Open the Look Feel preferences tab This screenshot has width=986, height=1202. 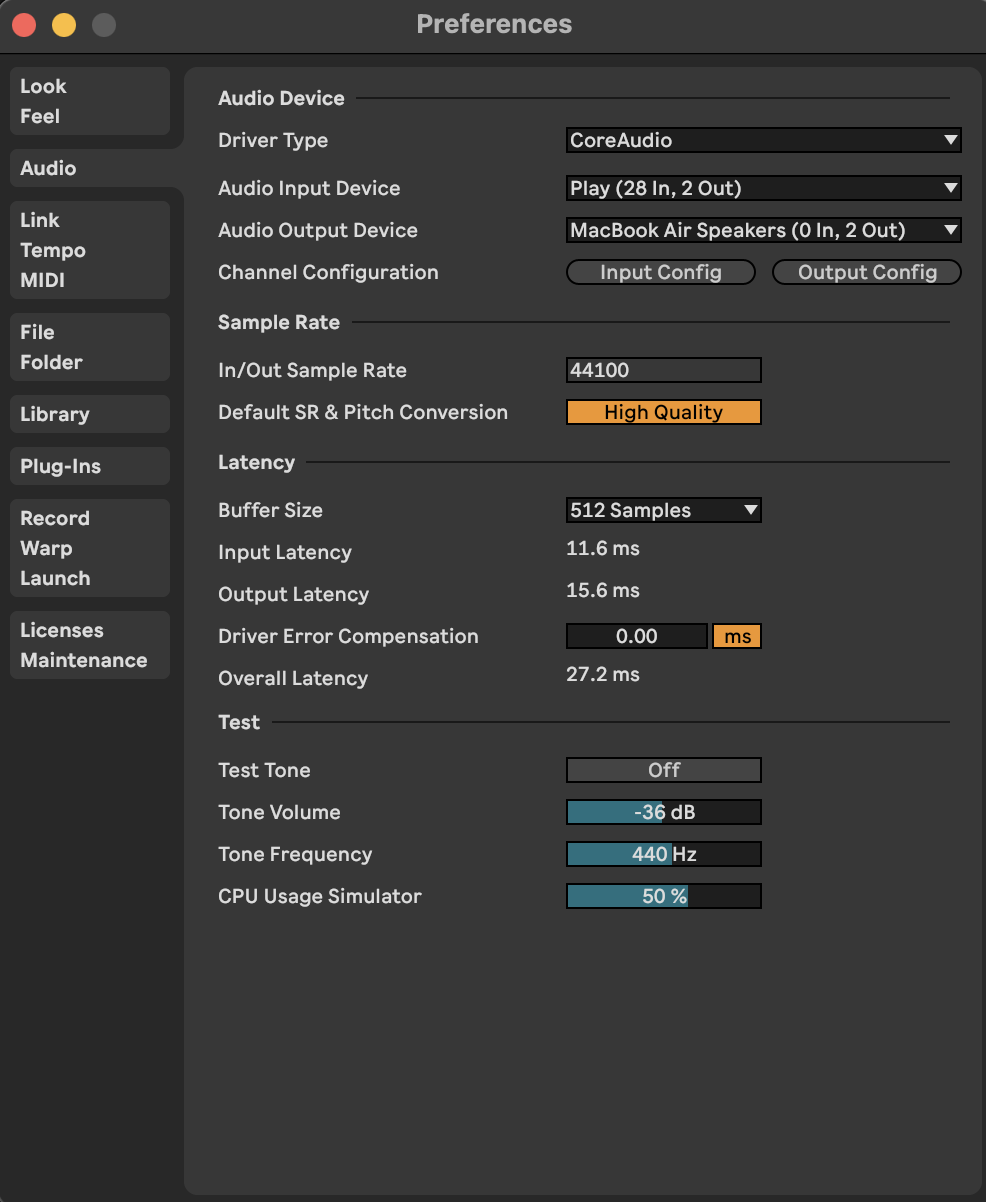[x=90, y=101]
